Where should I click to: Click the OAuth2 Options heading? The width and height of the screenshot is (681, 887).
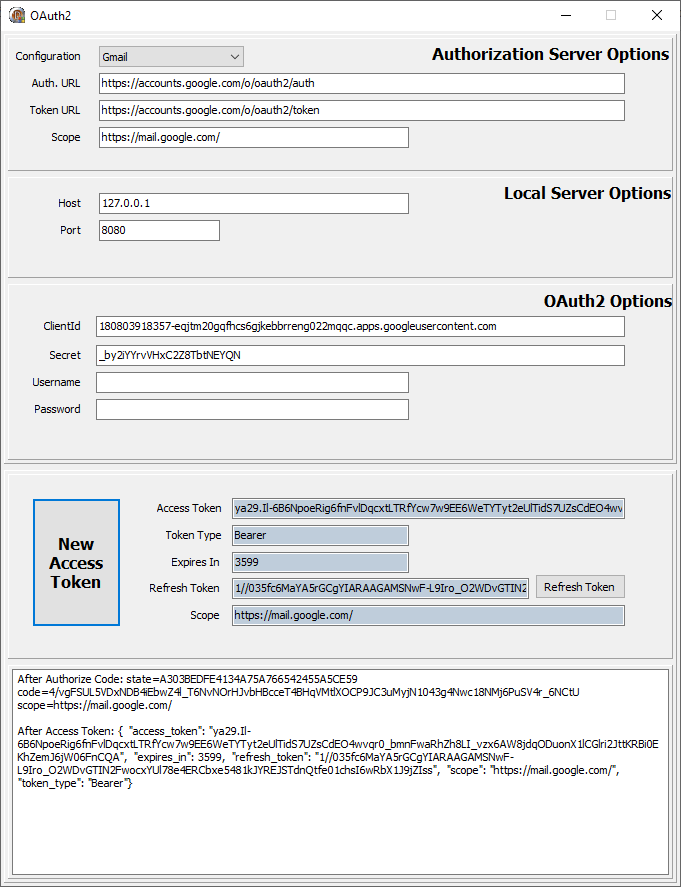[608, 301]
